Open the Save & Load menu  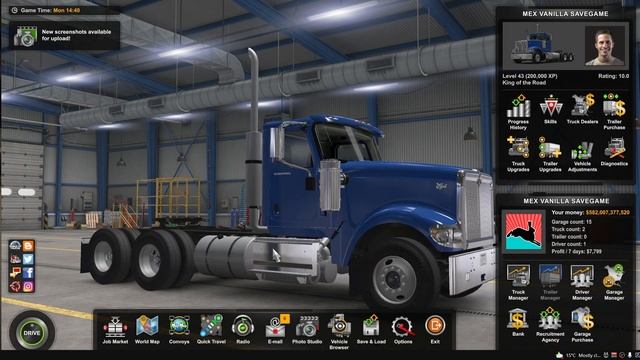click(x=371, y=329)
